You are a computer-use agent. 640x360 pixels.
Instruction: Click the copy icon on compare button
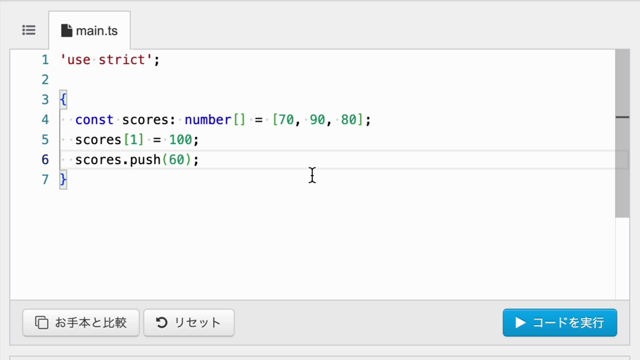coord(41,322)
